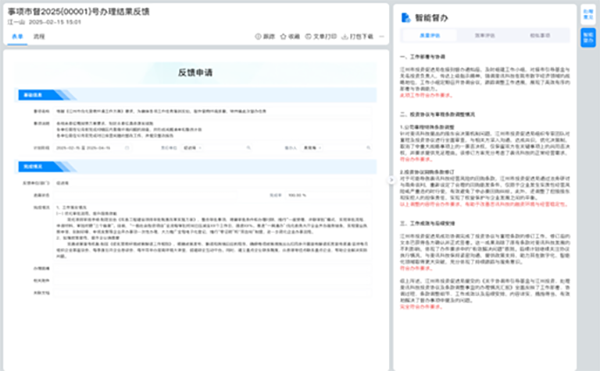Click the 收藏 star icon

click(283, 36)
